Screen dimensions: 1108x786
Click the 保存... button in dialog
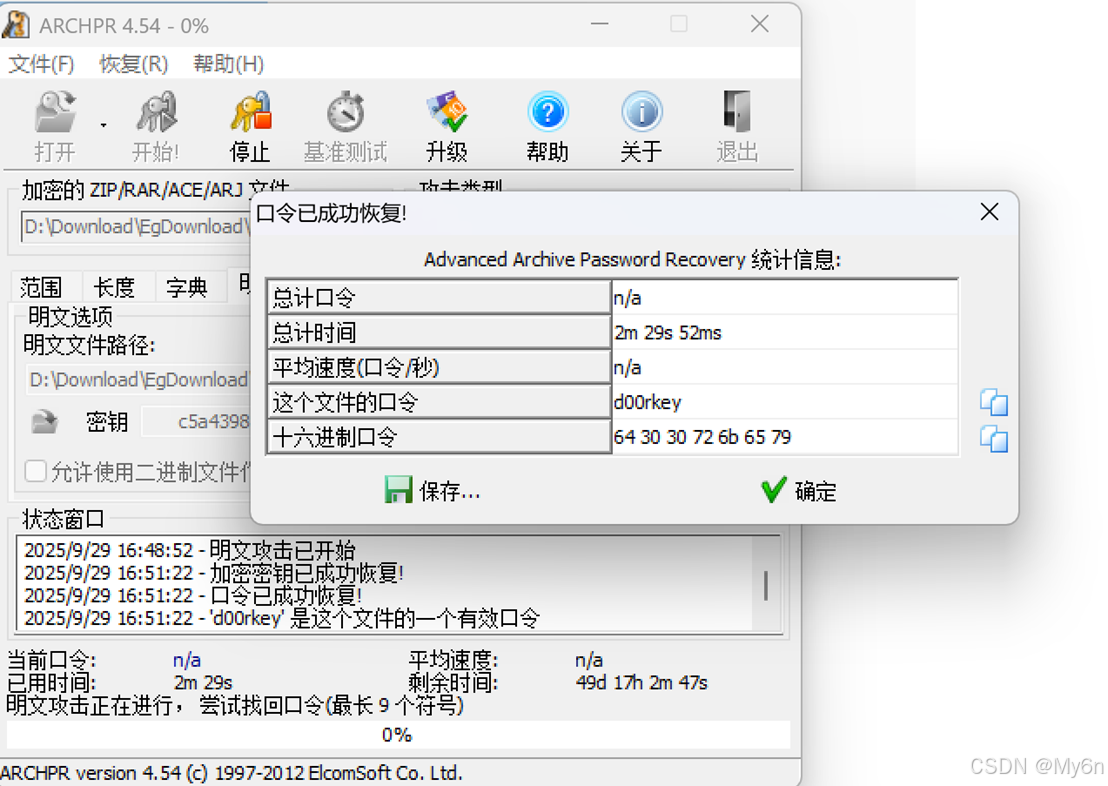coord(432,491)
